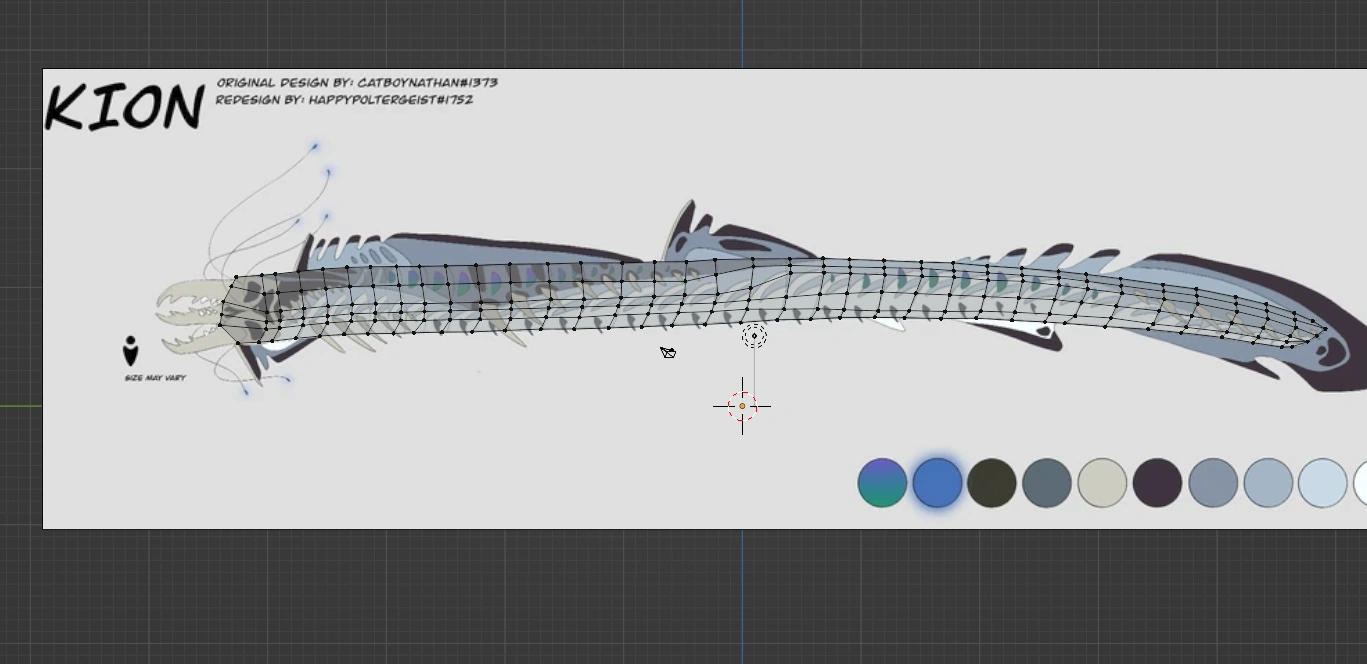Pick the purple-to-green gradient swatch

[882, 483]
